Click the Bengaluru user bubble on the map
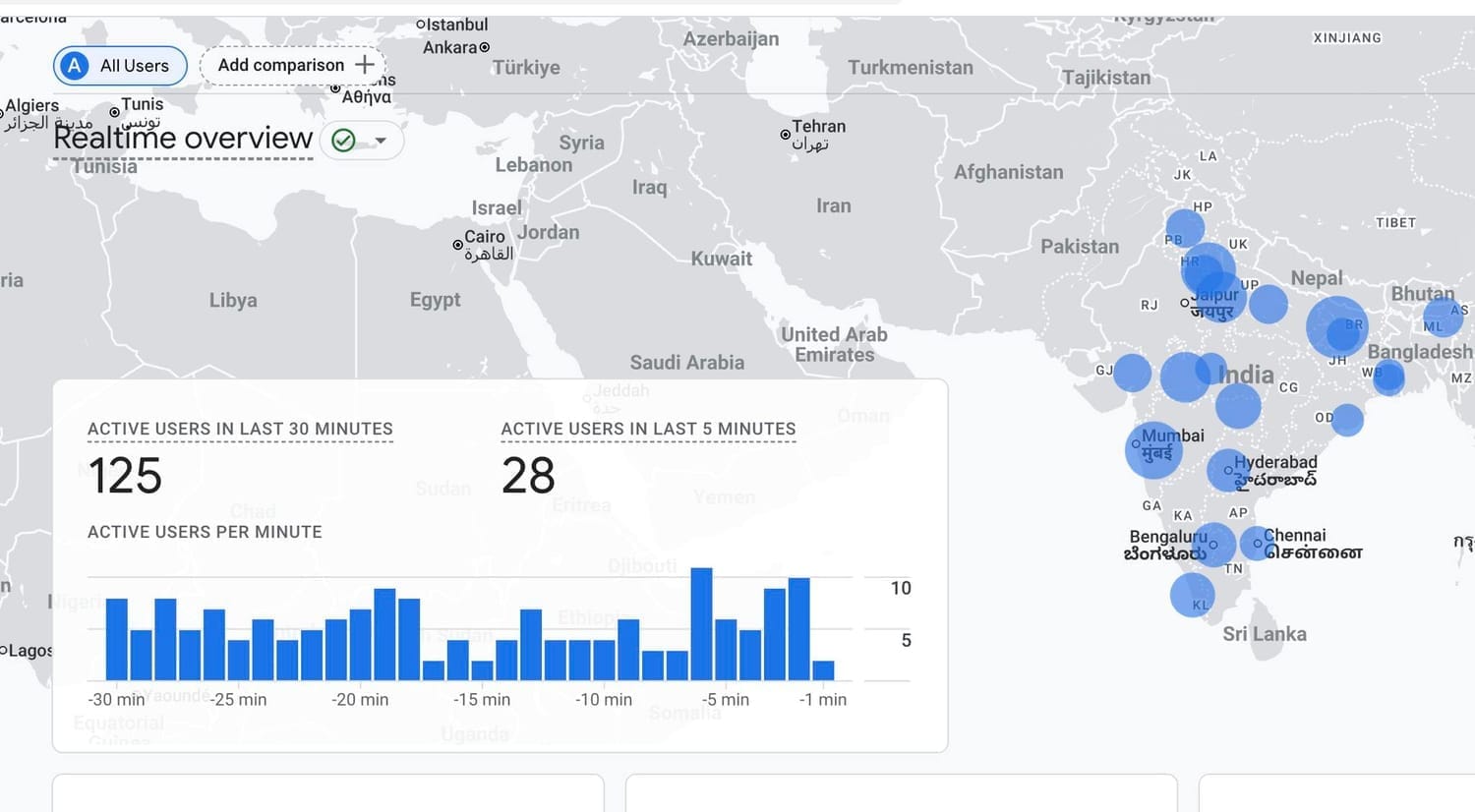The height and width of the screenshot is (812, 1475). click(x=1214, y=544)
